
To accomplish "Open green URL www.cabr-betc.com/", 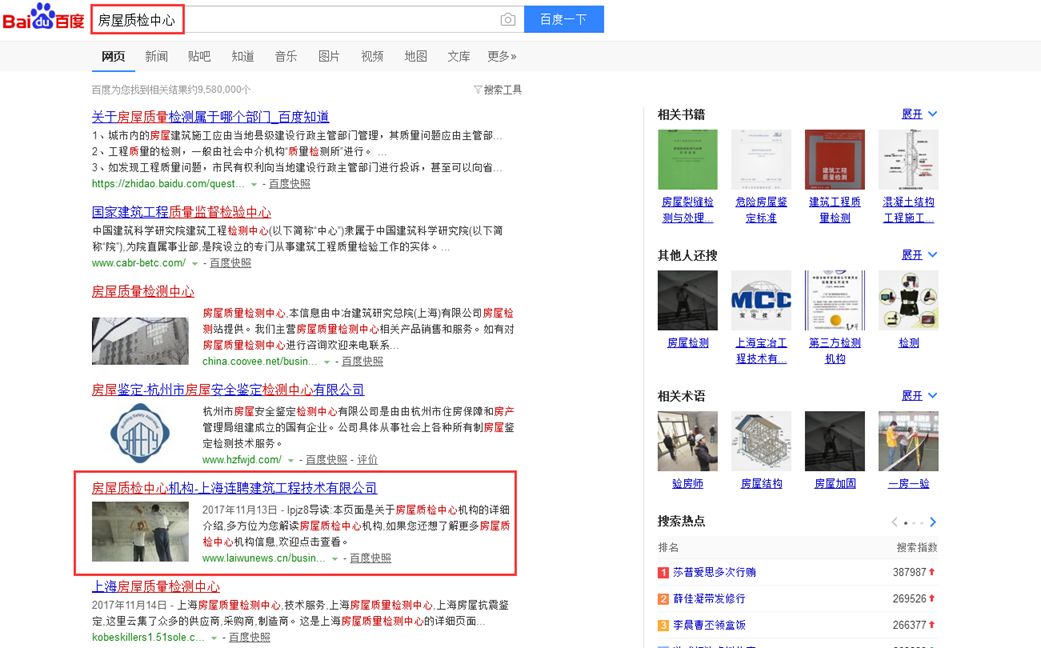I will 139,263.
